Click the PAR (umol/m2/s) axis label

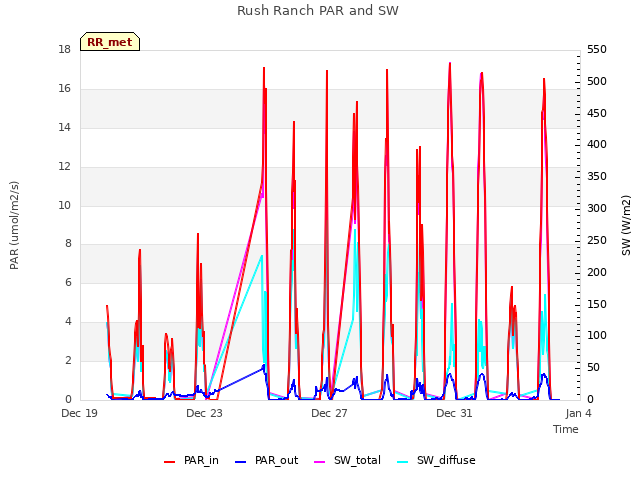(14, 225)
